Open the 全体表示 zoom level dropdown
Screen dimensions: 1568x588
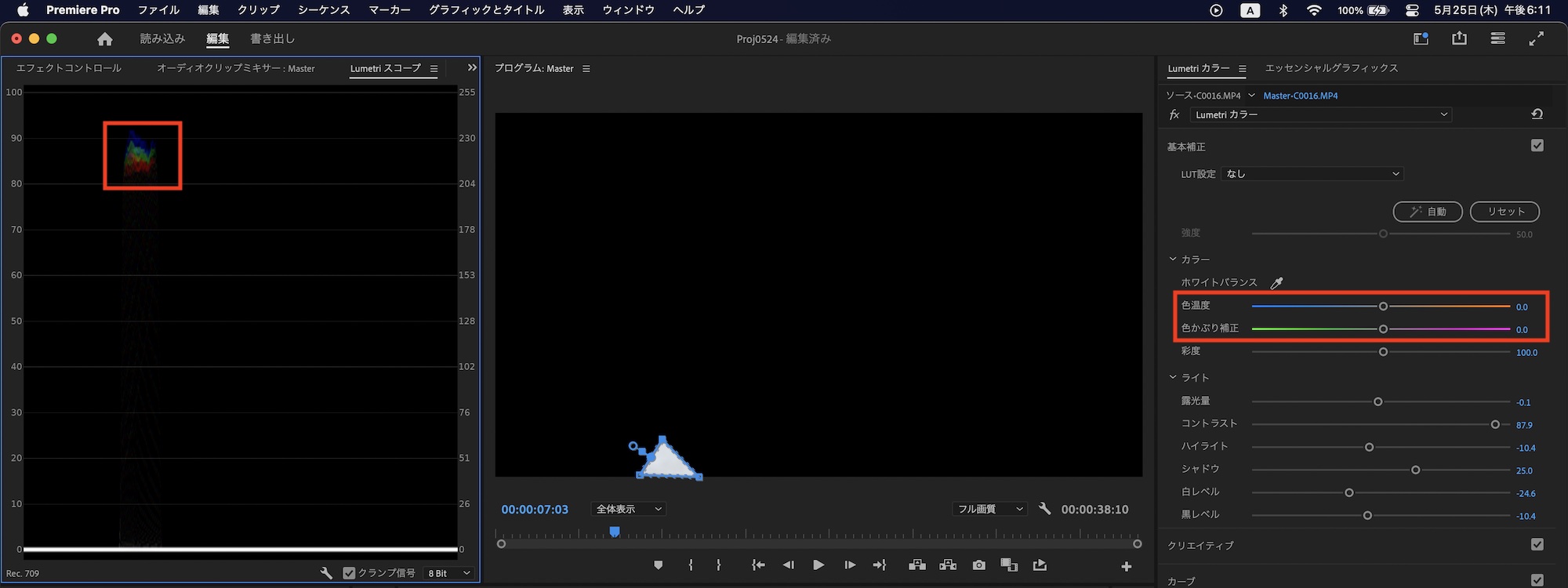coord(629,510)
